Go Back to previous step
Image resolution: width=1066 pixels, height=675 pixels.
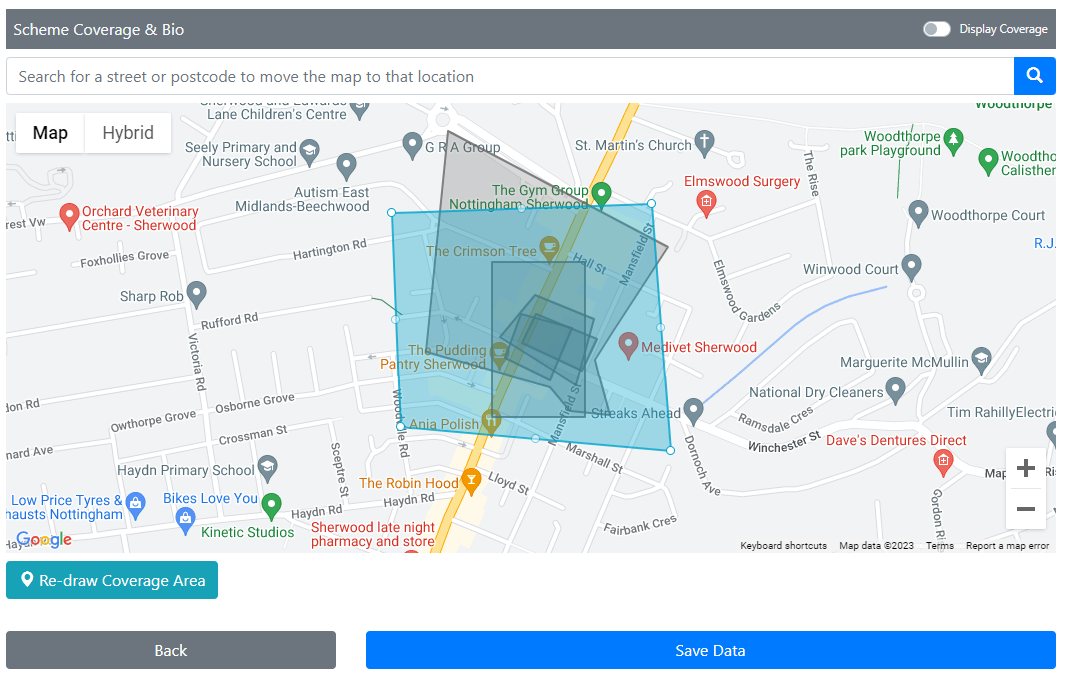171,650
